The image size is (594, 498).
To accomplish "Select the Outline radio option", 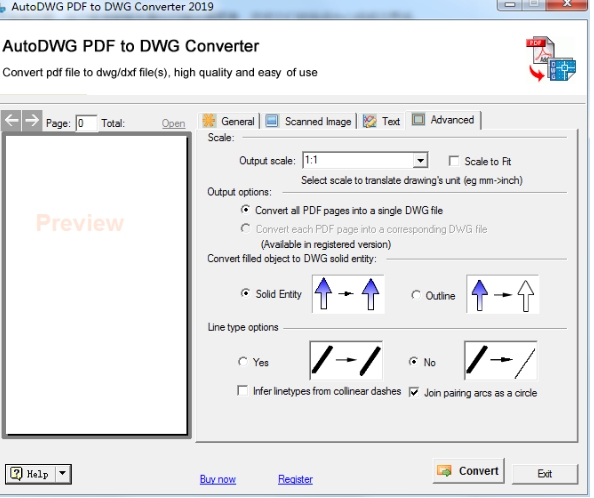I will (416, 295).
